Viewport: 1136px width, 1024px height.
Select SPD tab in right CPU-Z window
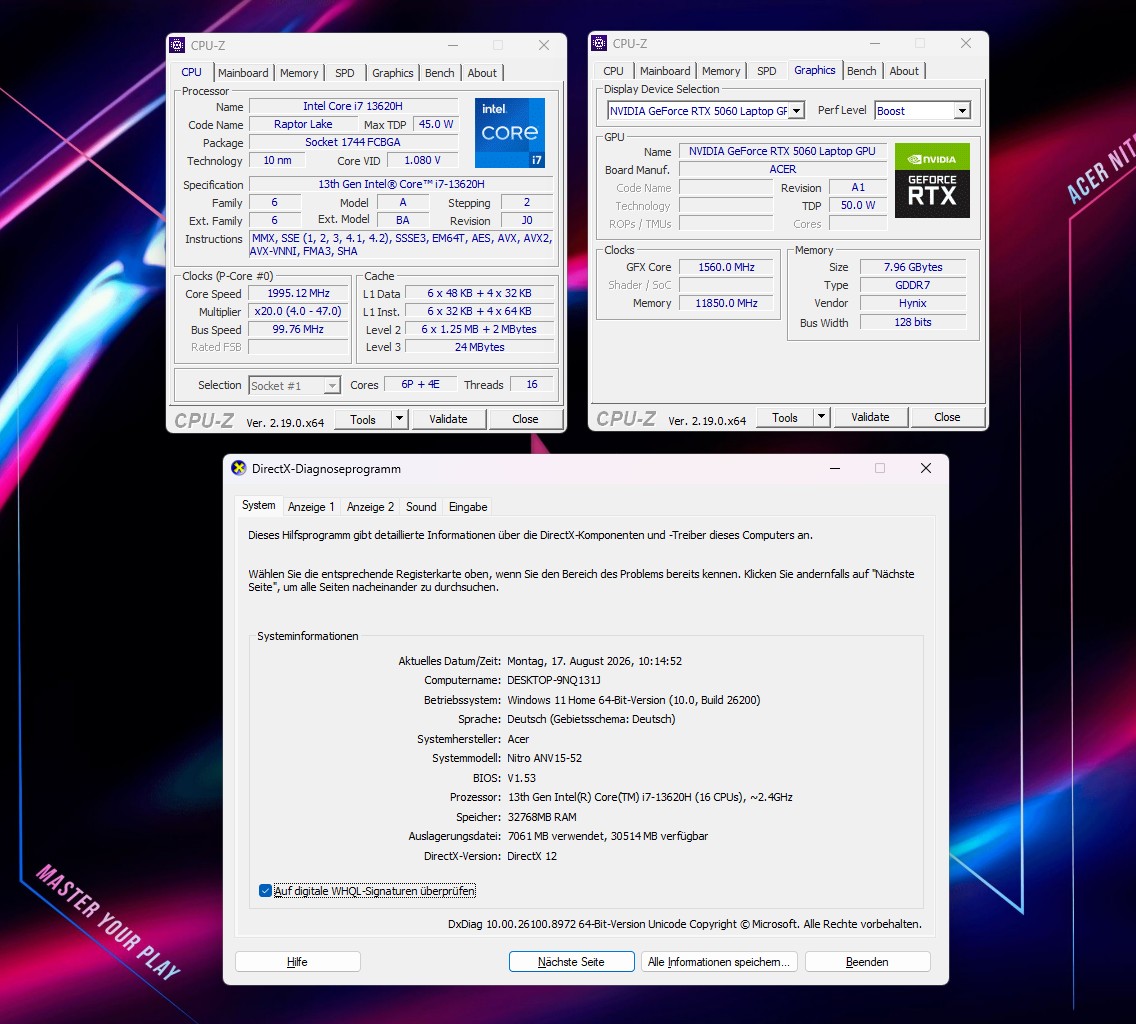pos(767,71)
